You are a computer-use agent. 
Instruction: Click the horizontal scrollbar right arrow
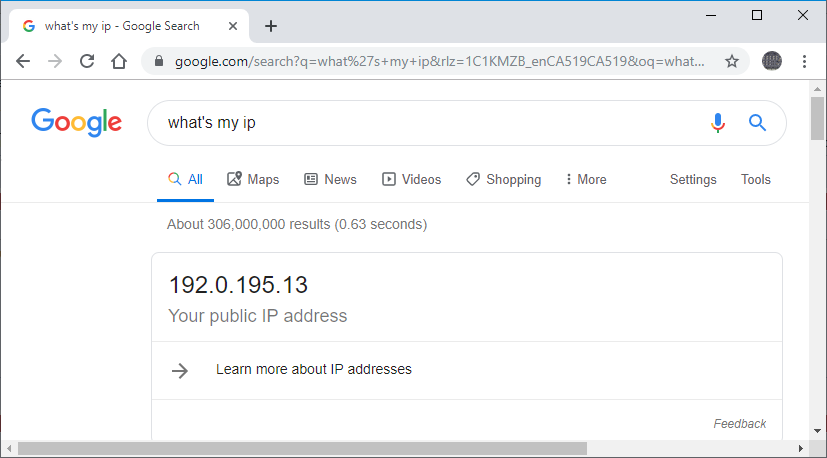801,449
